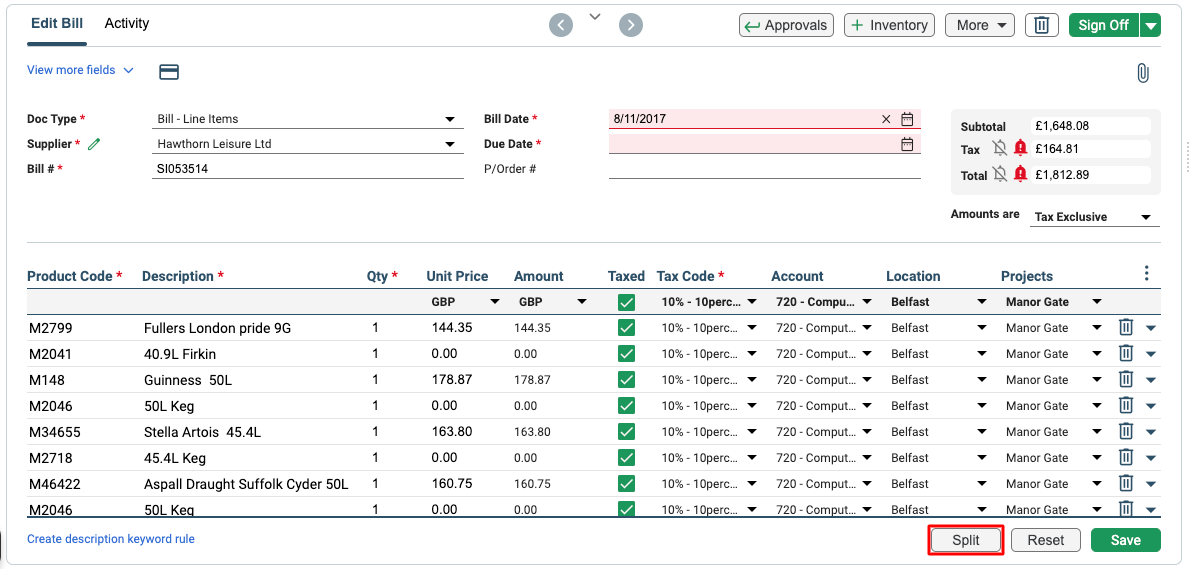Click the Approvals button
The width and height of the screenshot is (1190, 569).
click(786, 25)
